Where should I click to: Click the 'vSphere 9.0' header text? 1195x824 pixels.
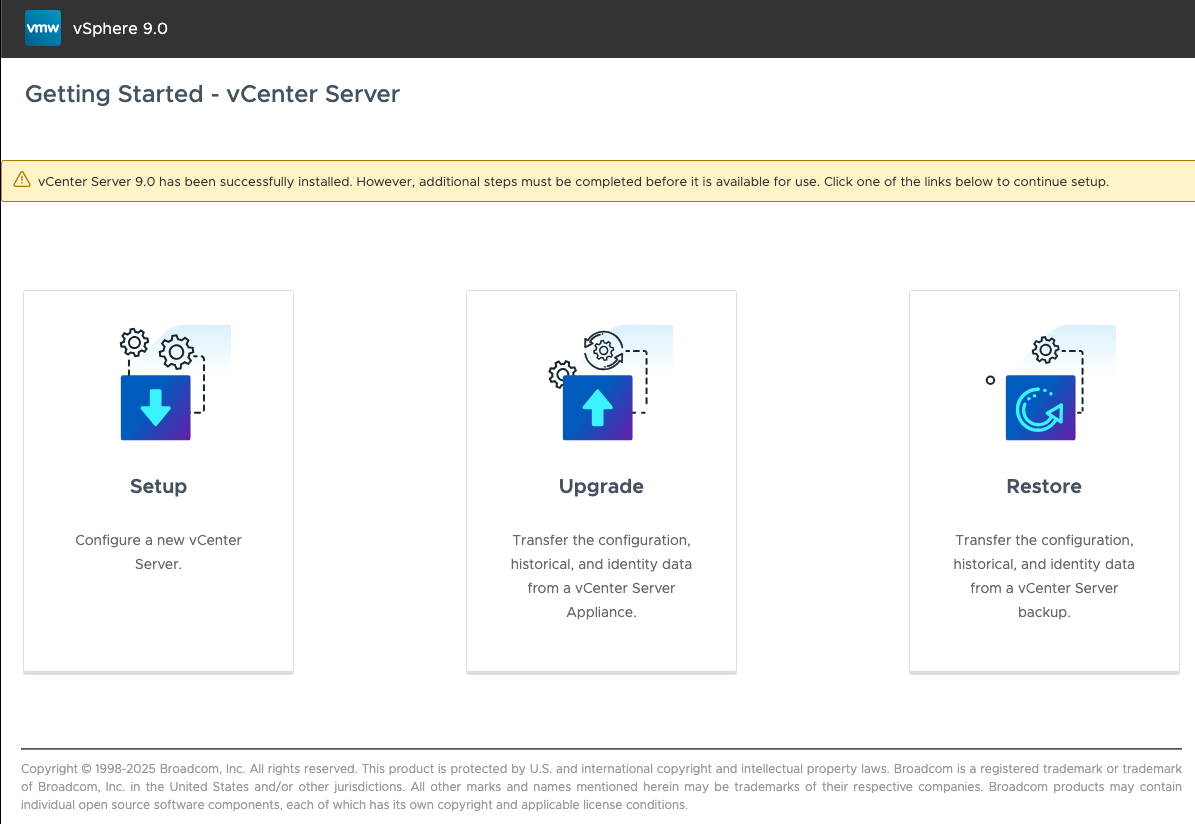tap(120, 28)
